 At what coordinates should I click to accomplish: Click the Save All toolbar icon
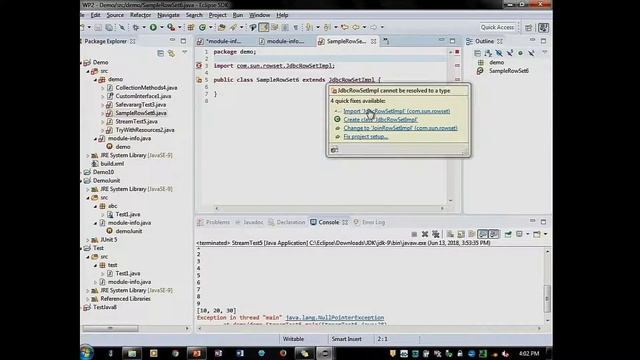[109, 27]
